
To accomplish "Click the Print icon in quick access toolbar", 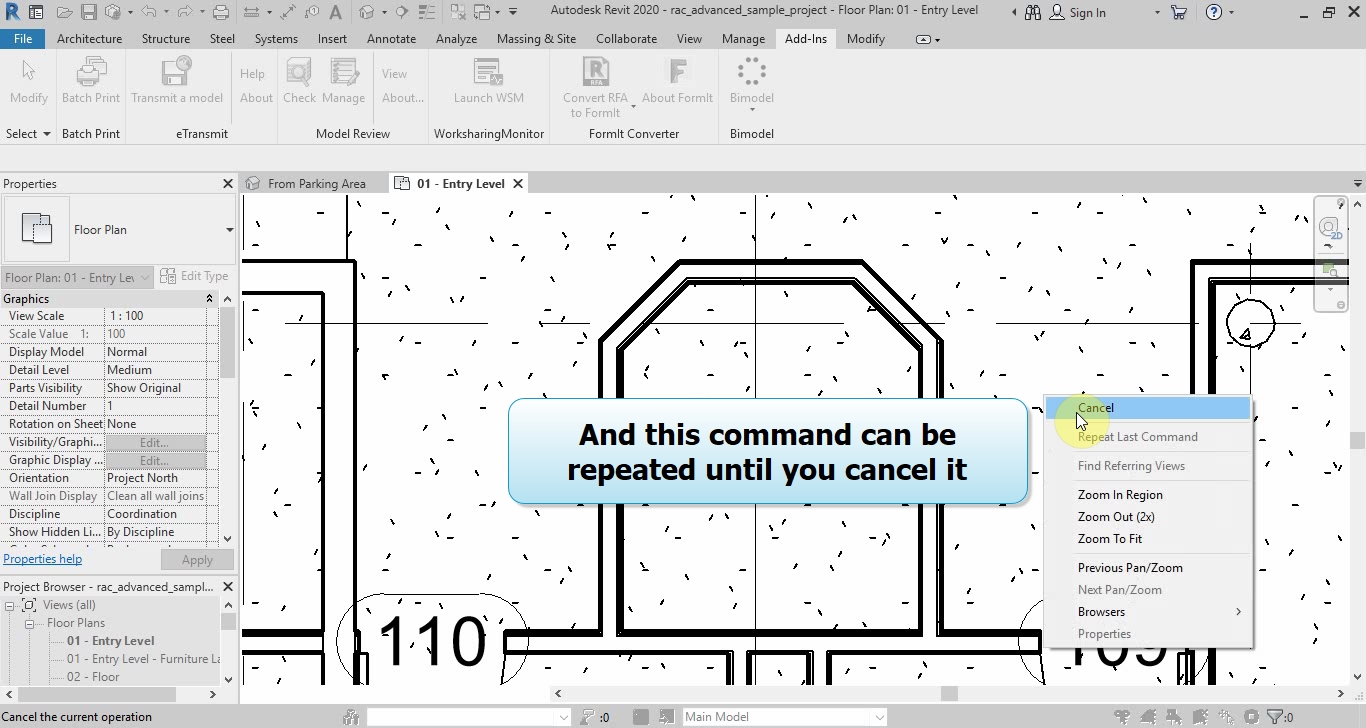I will tap(221, 12).
